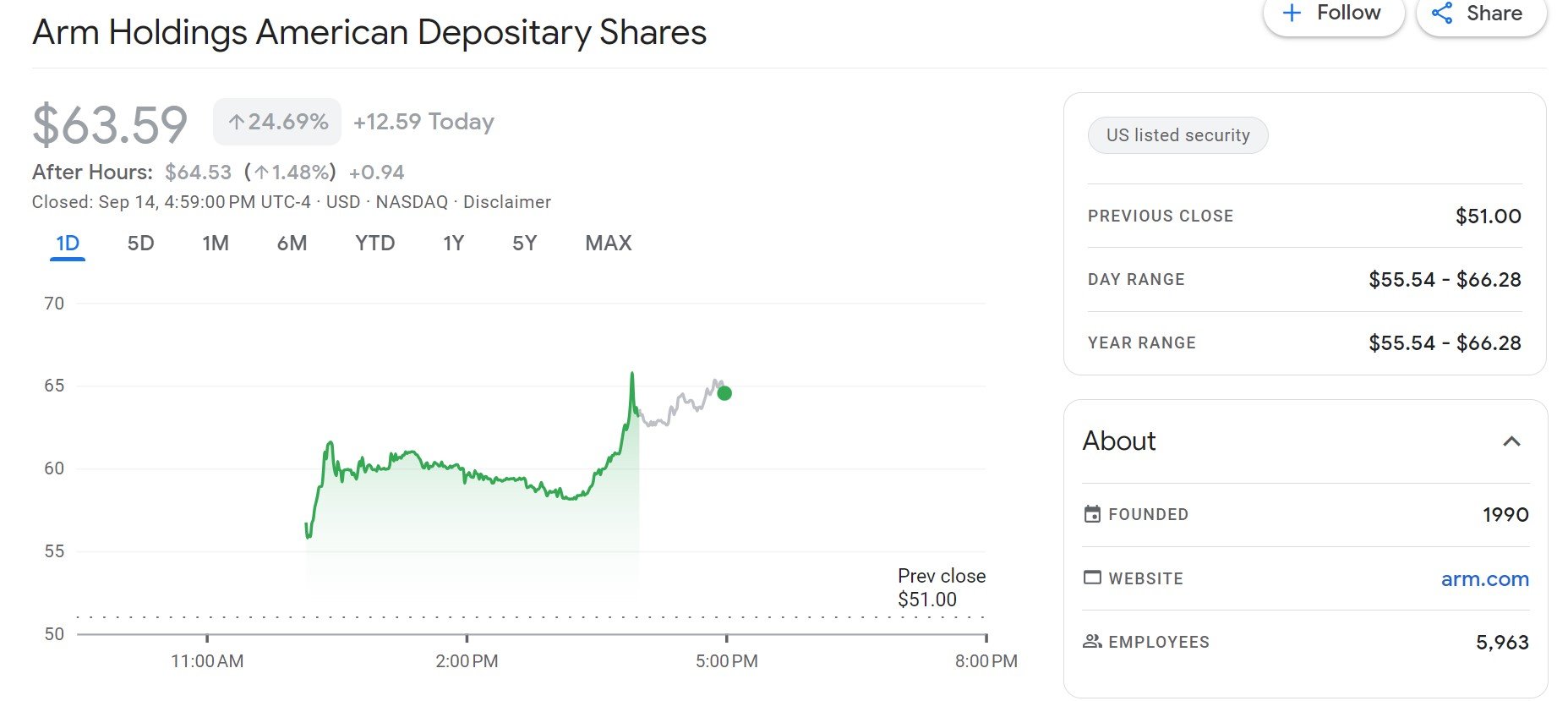Click the green current price dot on chart

(x=724, y=392)
